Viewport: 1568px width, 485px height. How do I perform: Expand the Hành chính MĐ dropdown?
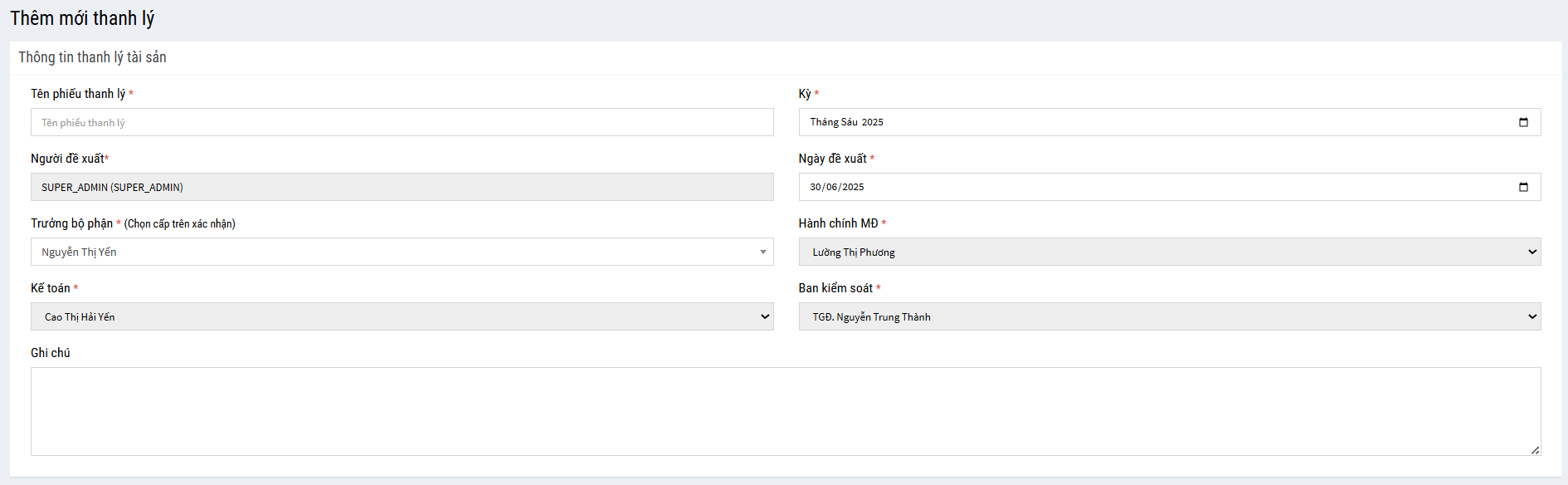[x=1531, y=252]
